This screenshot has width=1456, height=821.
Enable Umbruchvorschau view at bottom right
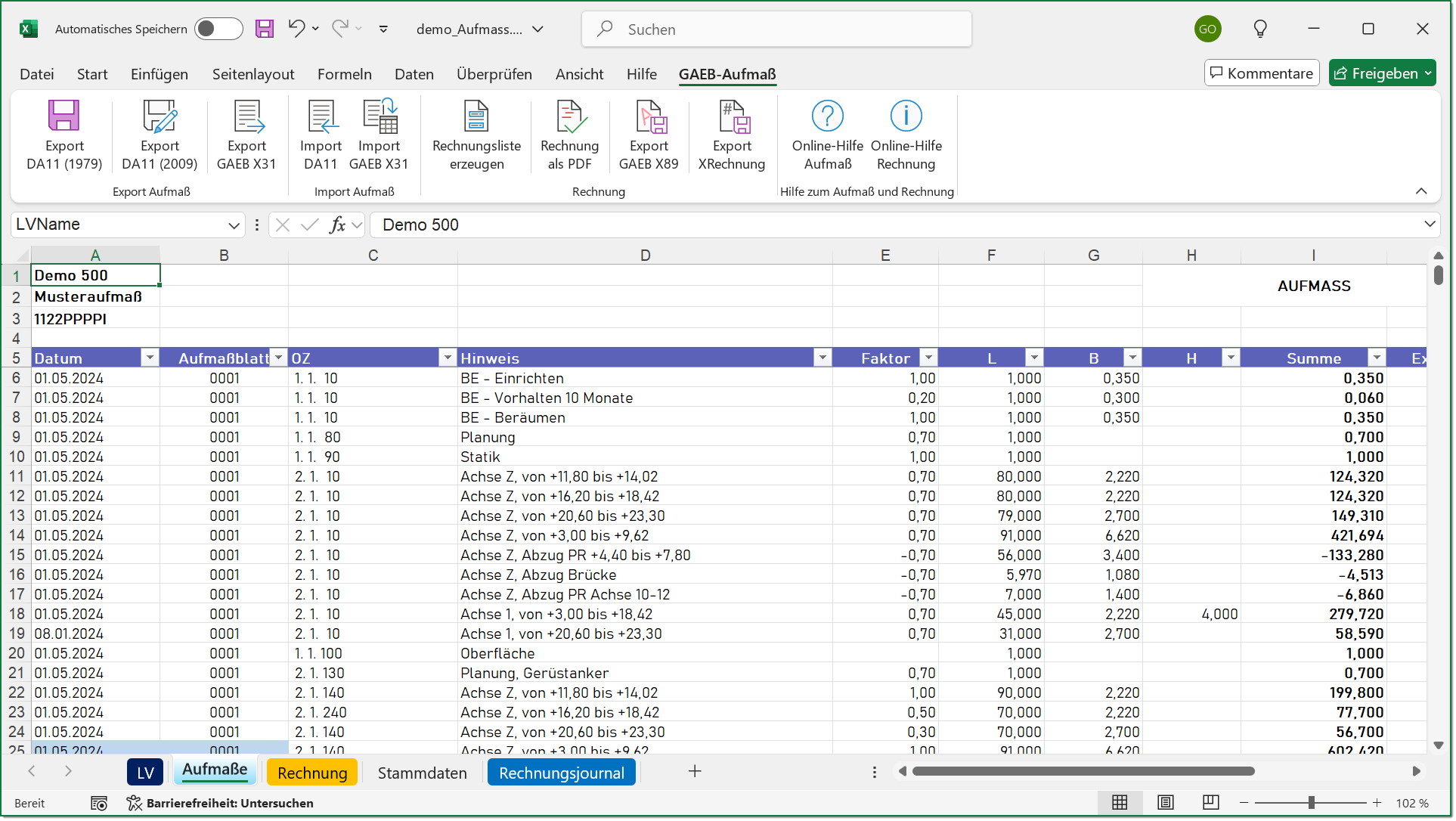[x=1210, y=803]
